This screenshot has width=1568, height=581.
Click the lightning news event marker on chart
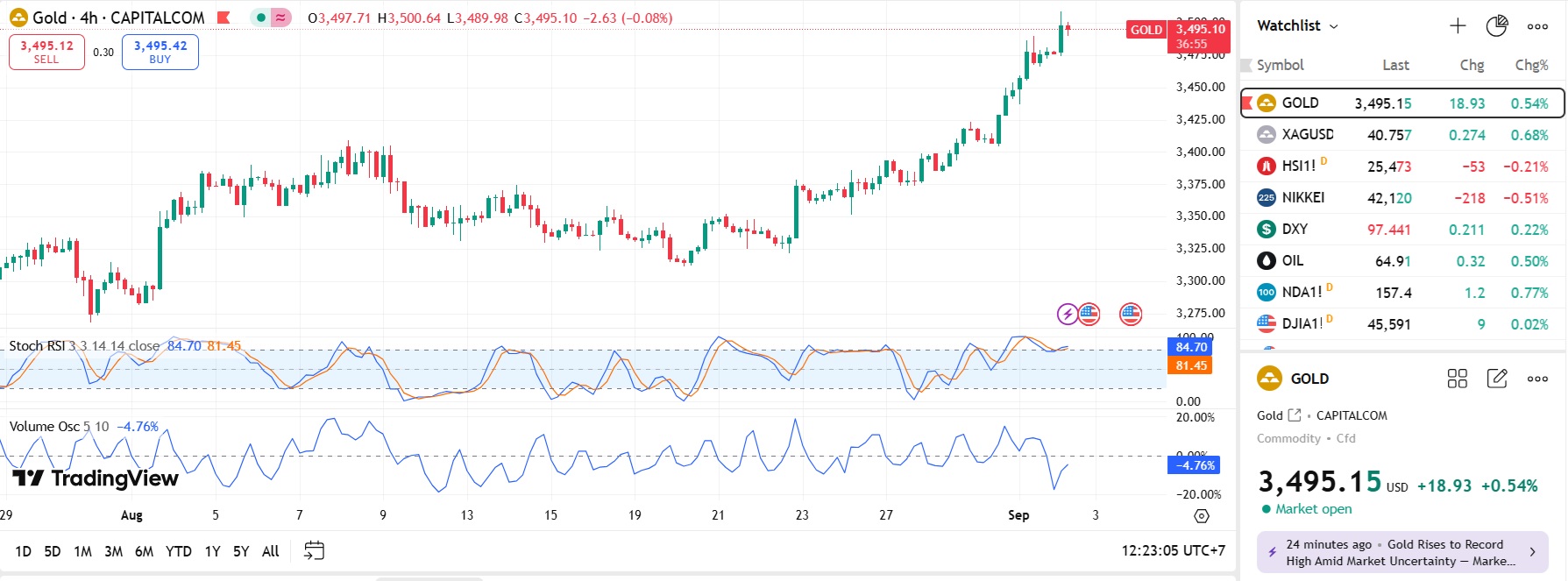click(x=1067, y=314)
